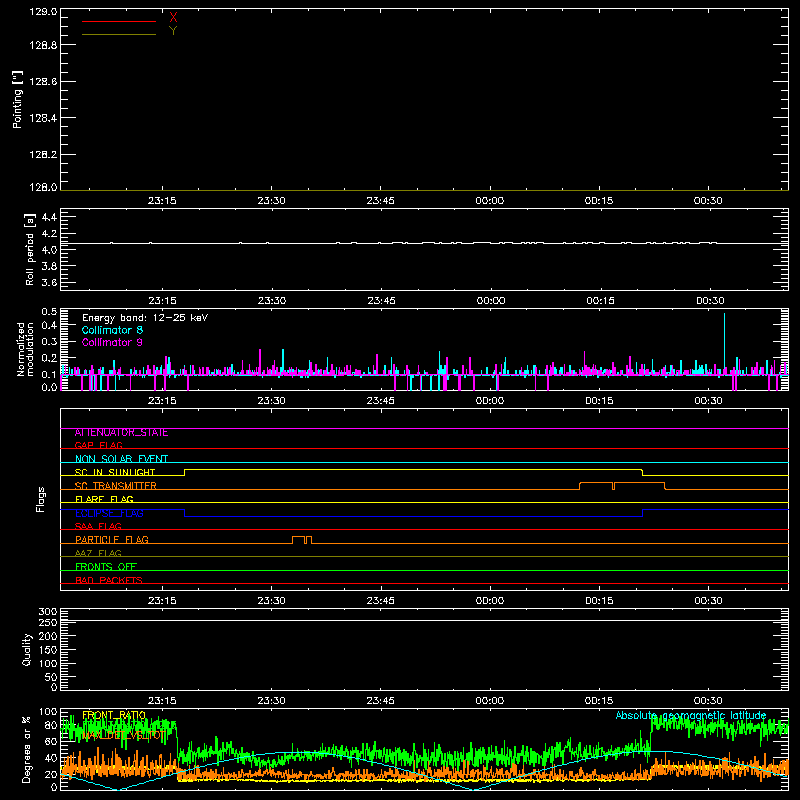The height and width of the screenshot is (800, 800).
Task: Click the Pointing axis title
Action: pos(18,100)
